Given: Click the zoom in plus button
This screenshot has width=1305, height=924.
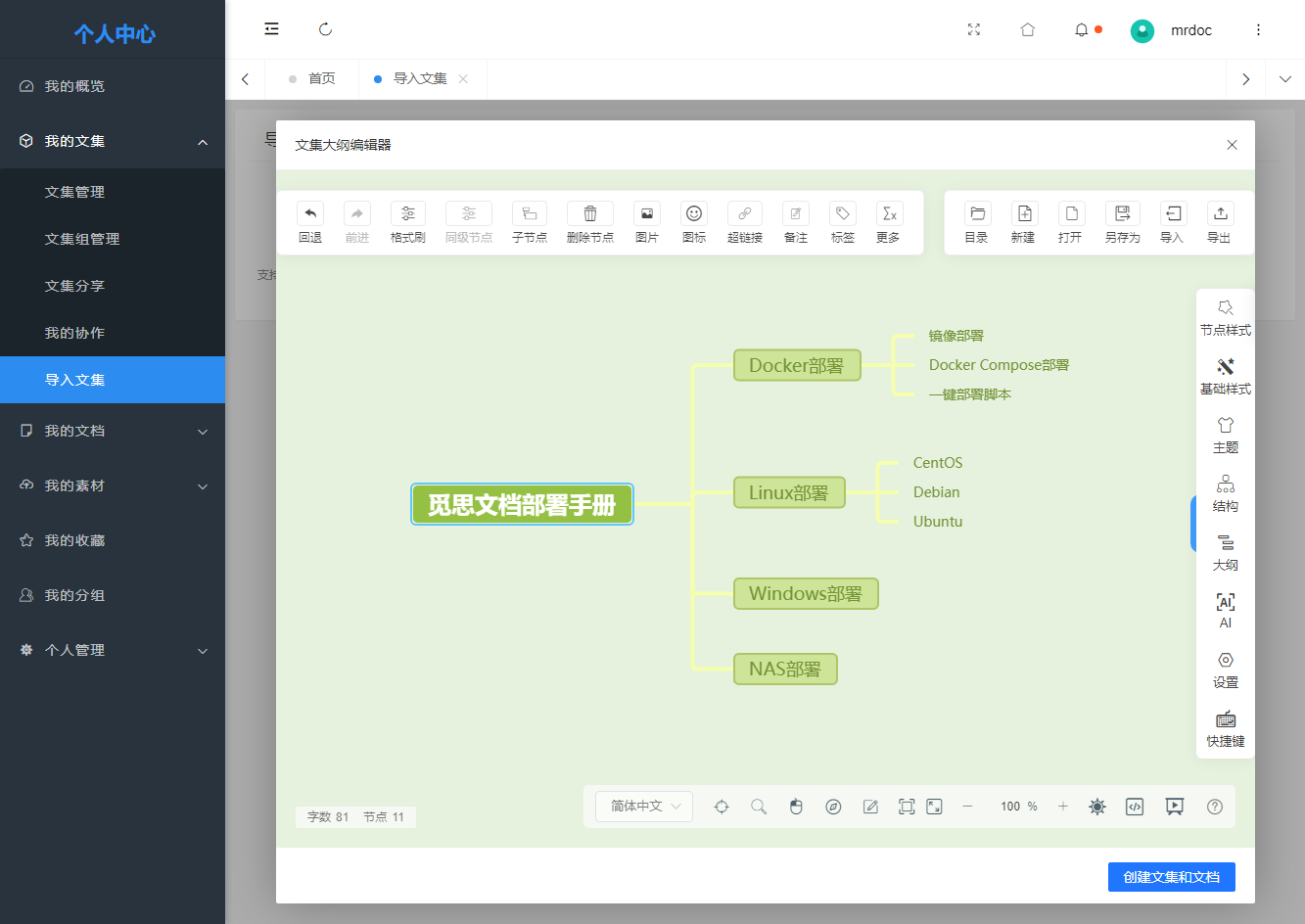Looking at the screenshot, I should click(x=1062, y=807).
